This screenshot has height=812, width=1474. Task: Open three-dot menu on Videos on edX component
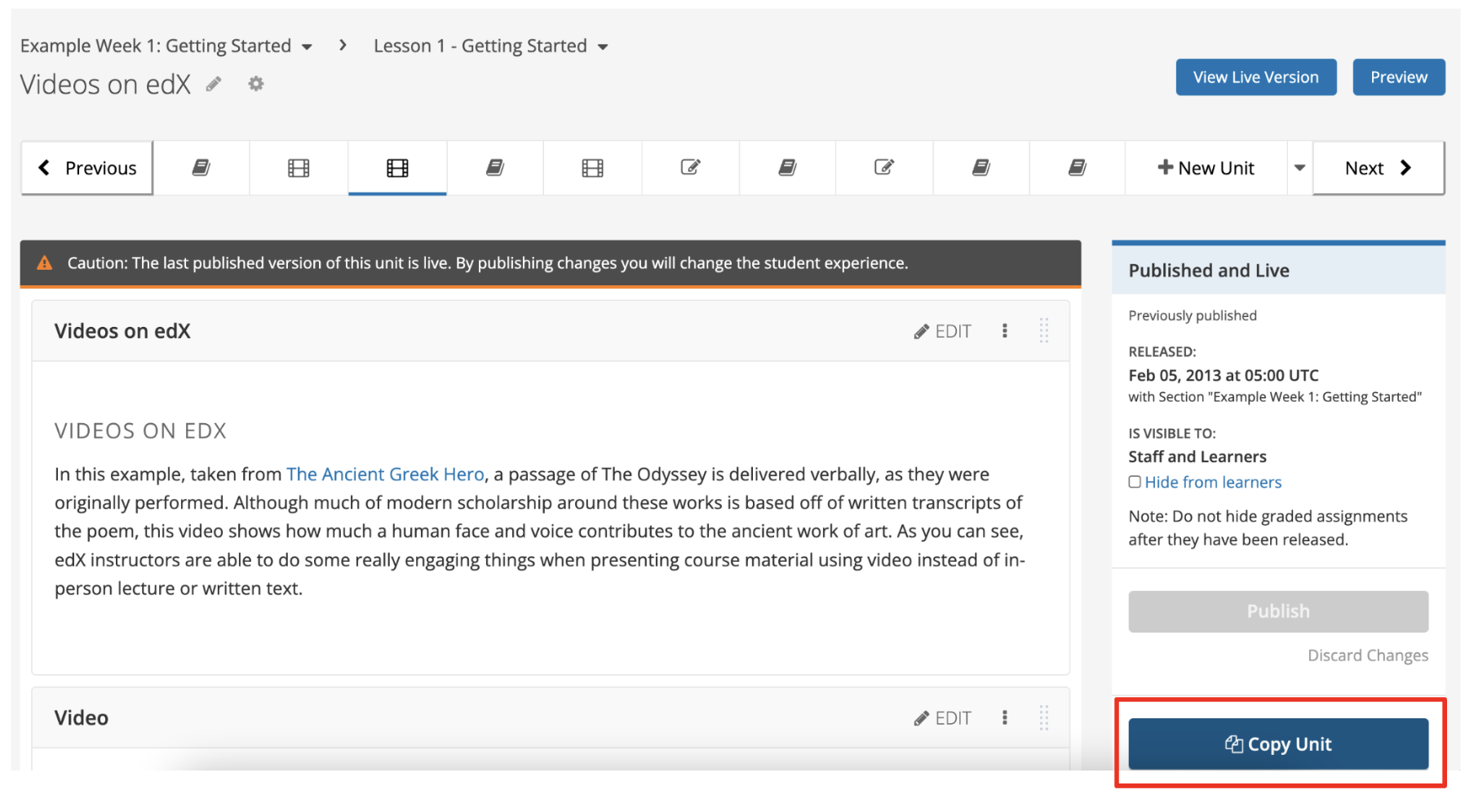tap(1004, 331)
